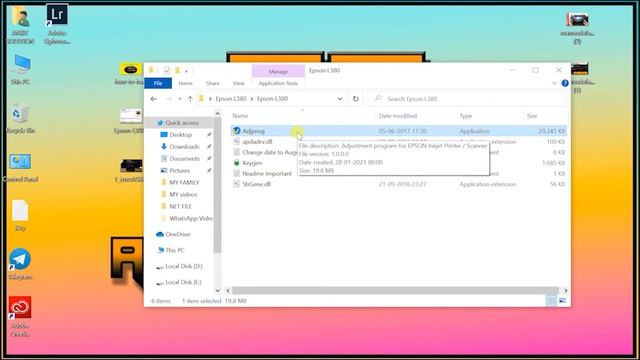Switch to details view layout
Viewport: 640px width, 360px height.
[551, 301]
